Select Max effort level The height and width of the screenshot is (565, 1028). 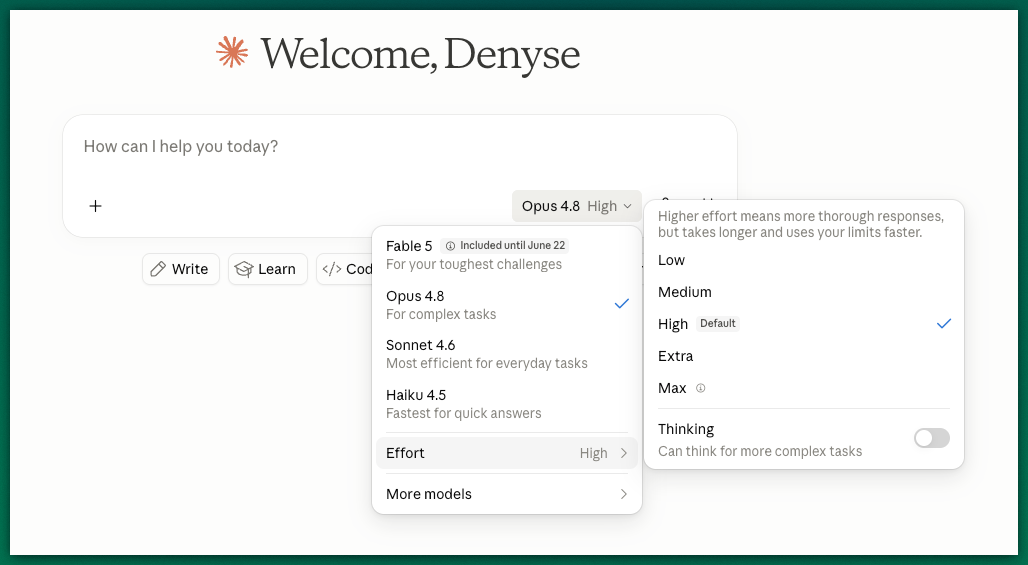tap(804, 388)
